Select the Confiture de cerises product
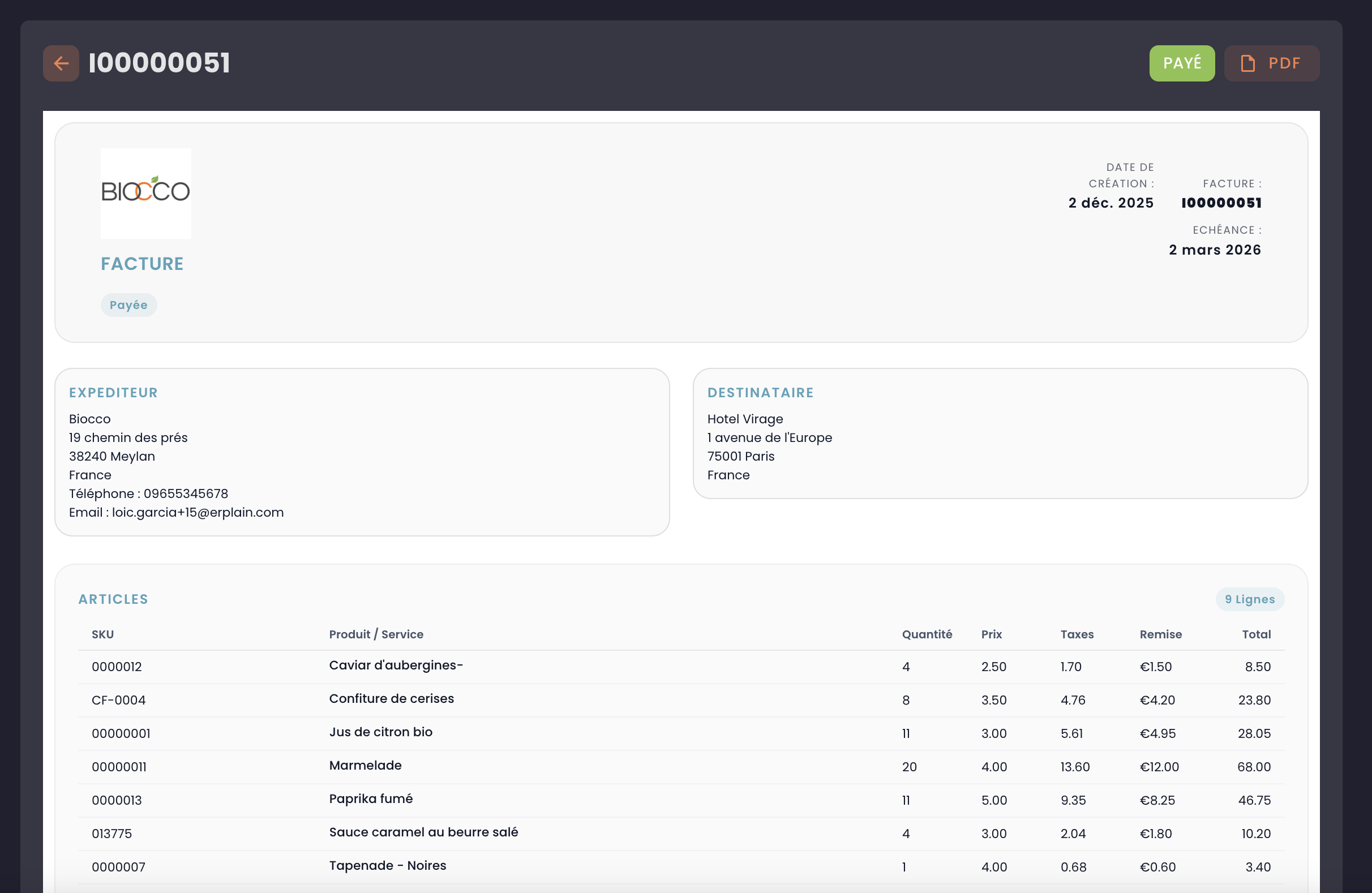Screen dimensions: 1372x893 click(x=392, y=699)
